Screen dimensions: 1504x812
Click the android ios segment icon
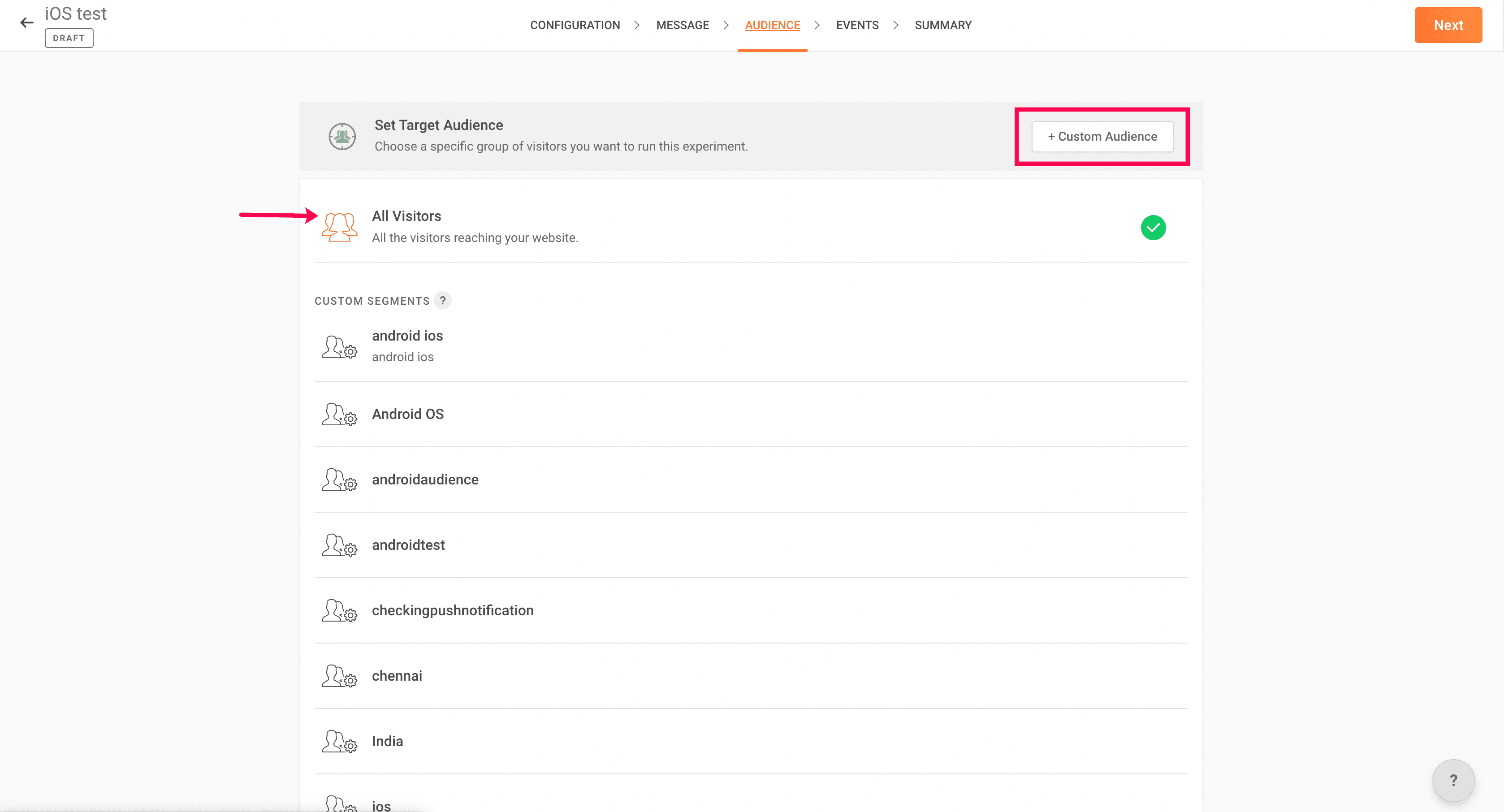(339, 347)
